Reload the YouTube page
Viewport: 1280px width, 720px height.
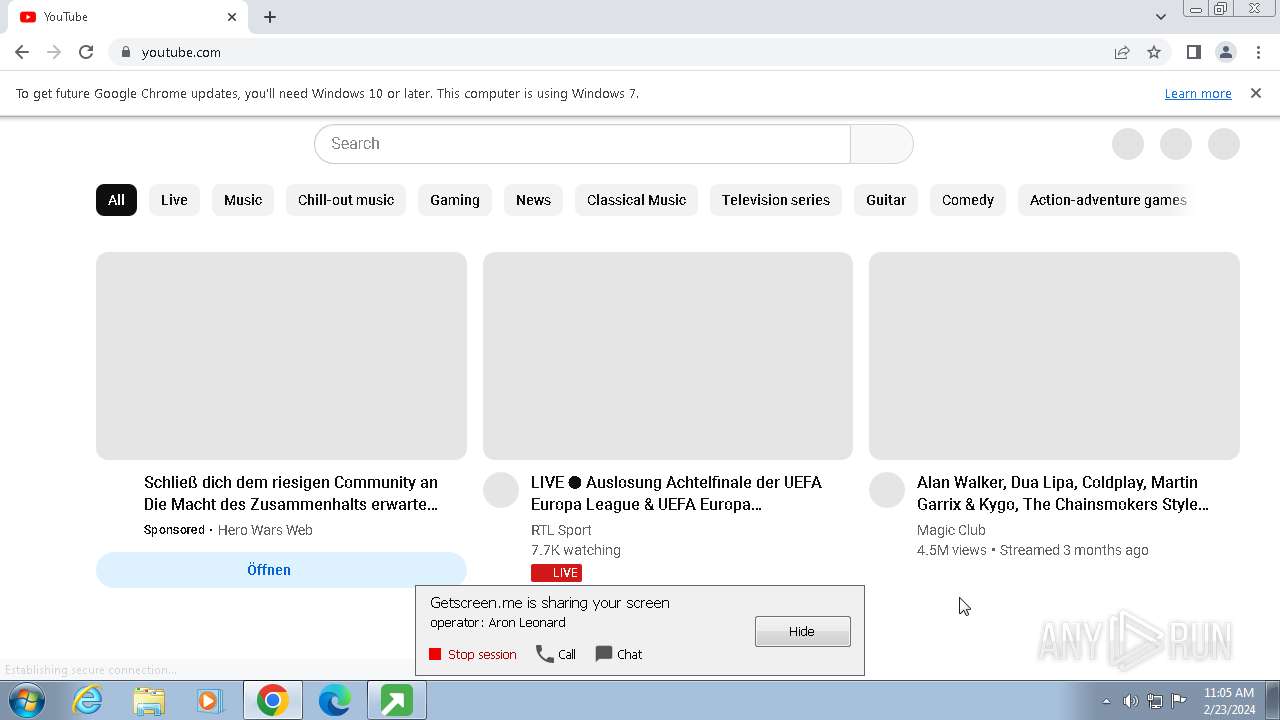[86, 52]
